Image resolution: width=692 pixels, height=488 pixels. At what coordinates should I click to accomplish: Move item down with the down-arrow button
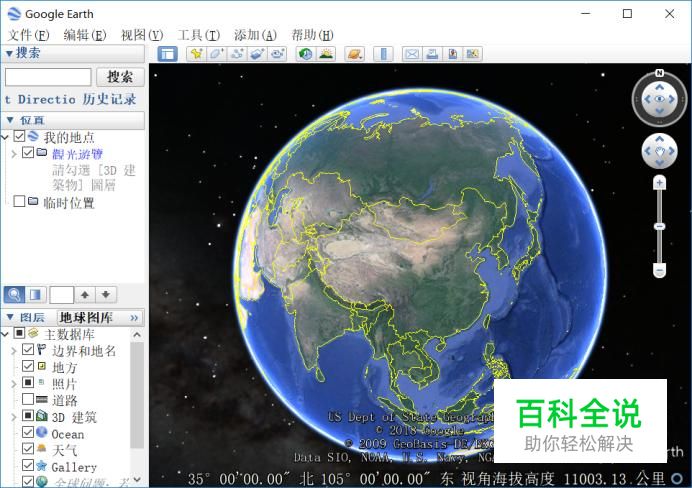click(106, 294)
